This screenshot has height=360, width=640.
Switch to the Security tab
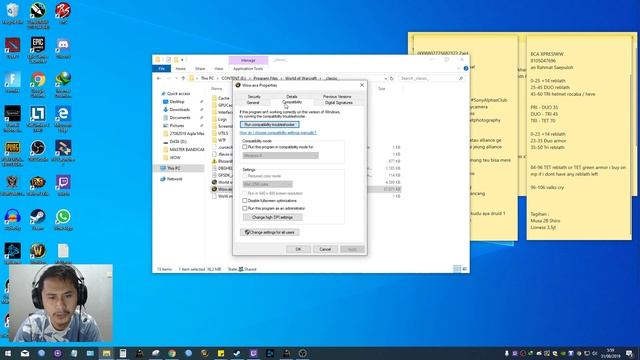(254, 97)
